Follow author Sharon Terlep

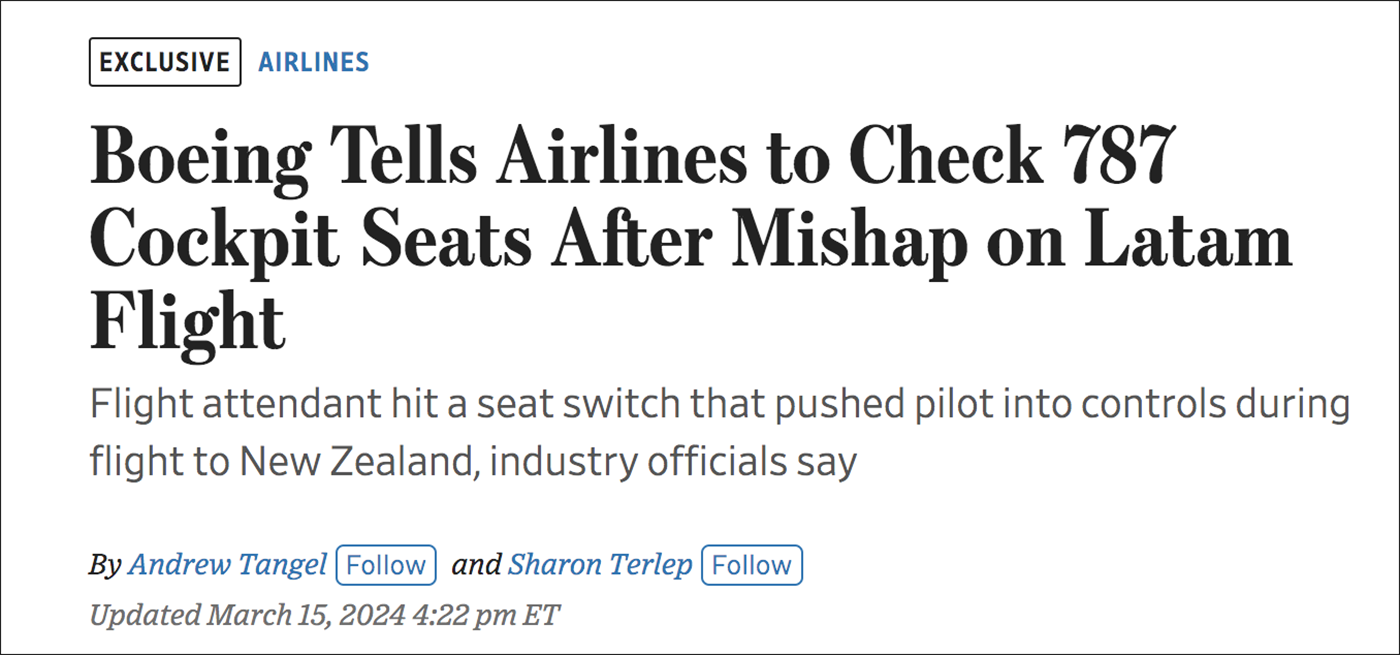752,565
